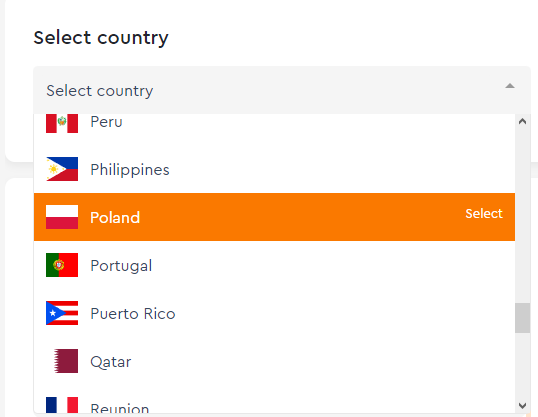Collapse the country list with the arrow
The image size is (538, 417).
tap(510, 86)
